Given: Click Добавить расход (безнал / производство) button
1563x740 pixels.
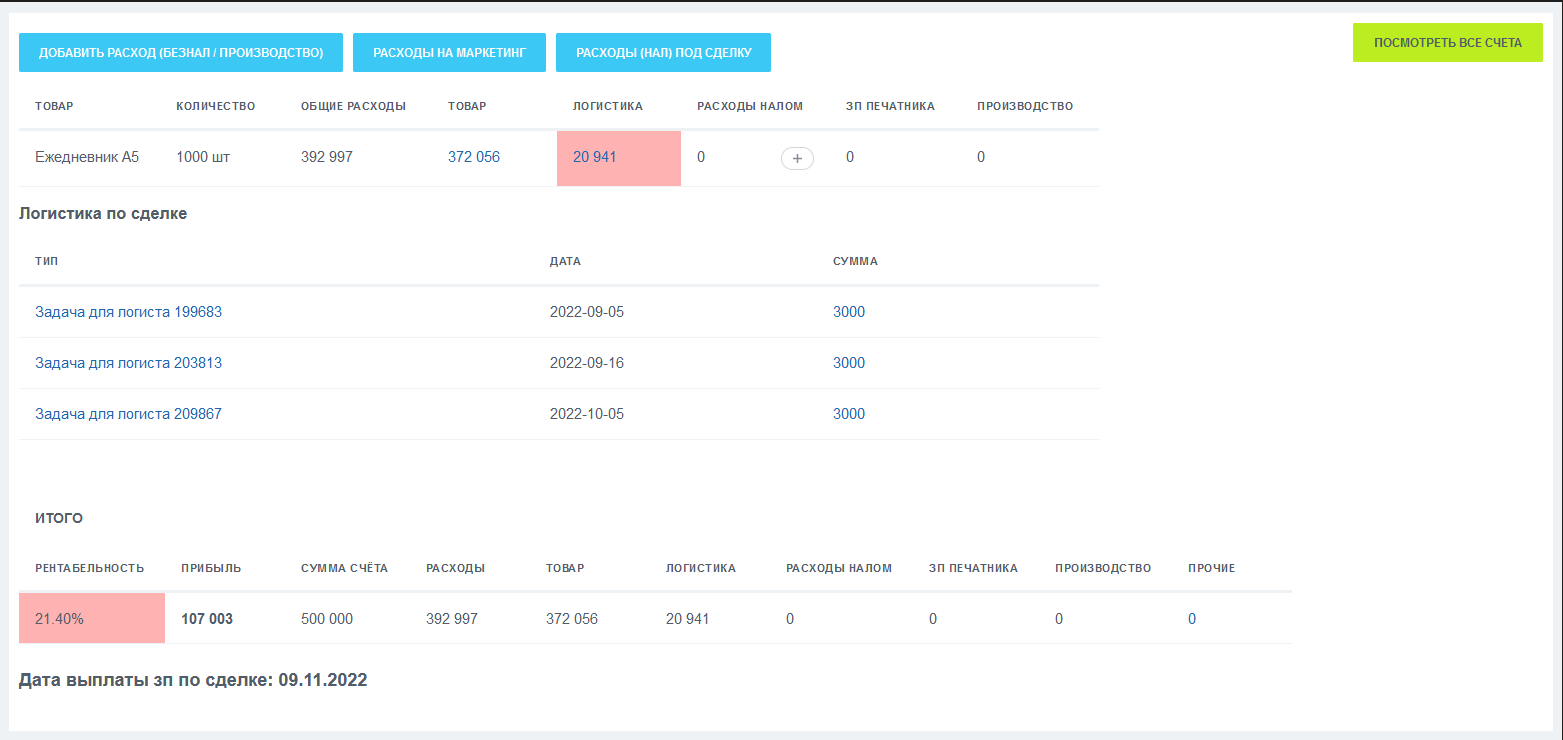Looking at the screenshot, I should pos(181,53).
